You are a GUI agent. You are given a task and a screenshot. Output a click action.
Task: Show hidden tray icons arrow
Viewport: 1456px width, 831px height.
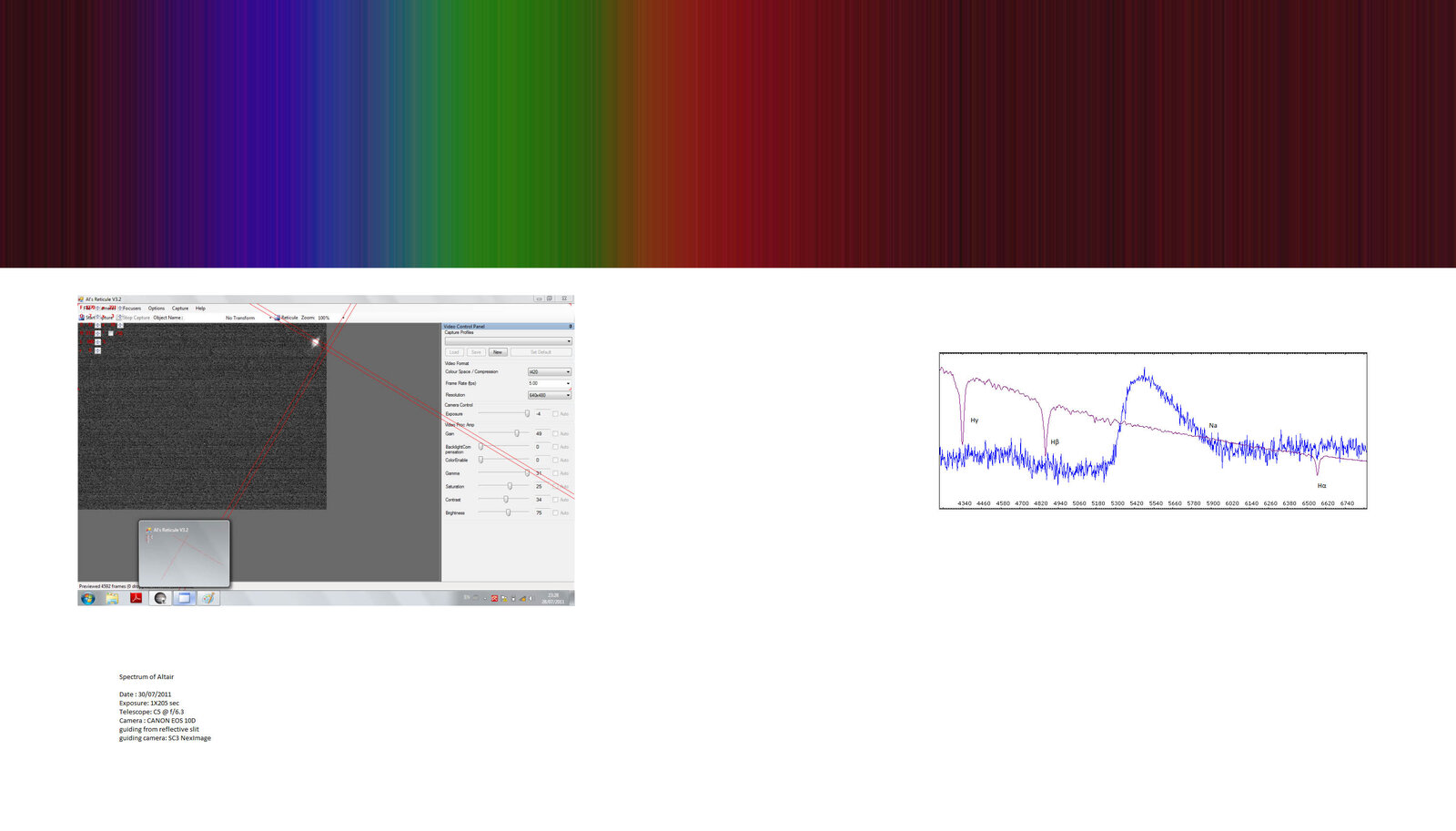485,599
